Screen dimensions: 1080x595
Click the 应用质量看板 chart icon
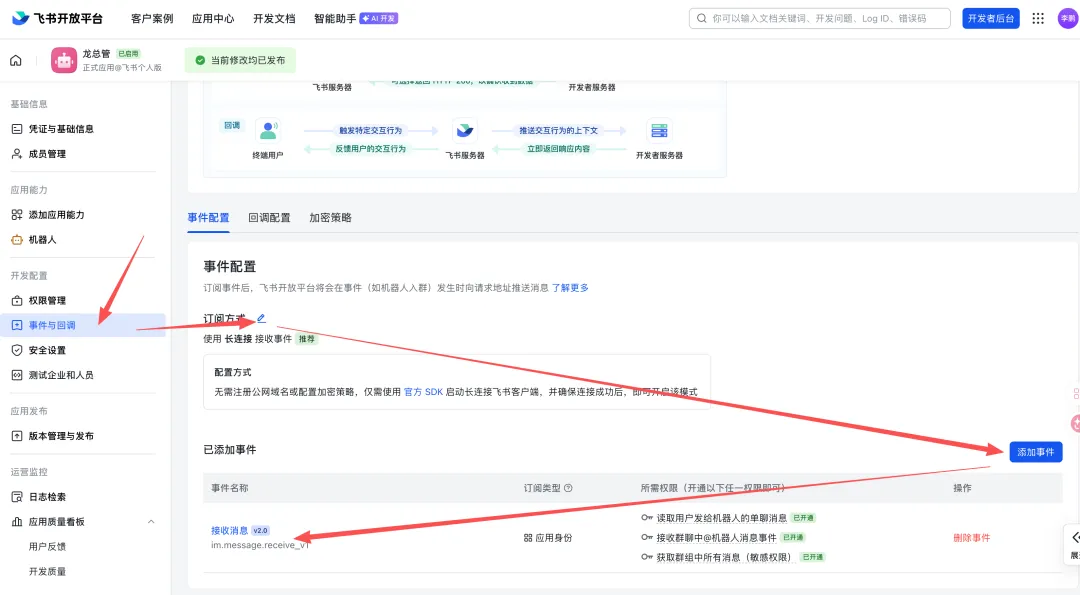click(17, 522)
